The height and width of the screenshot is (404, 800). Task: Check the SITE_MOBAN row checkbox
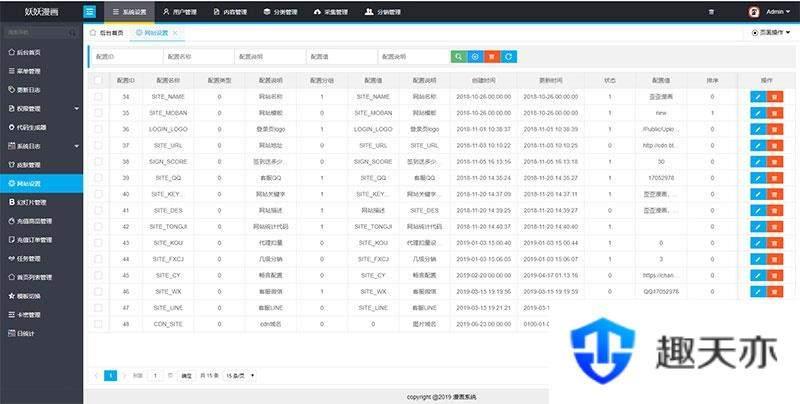[x=98, y=113]
